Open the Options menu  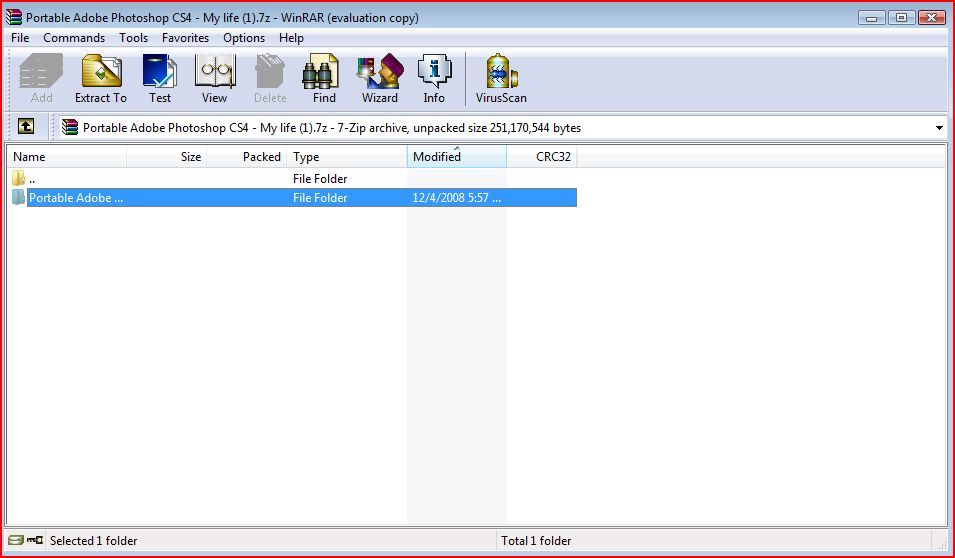click(x=244, y=38)
